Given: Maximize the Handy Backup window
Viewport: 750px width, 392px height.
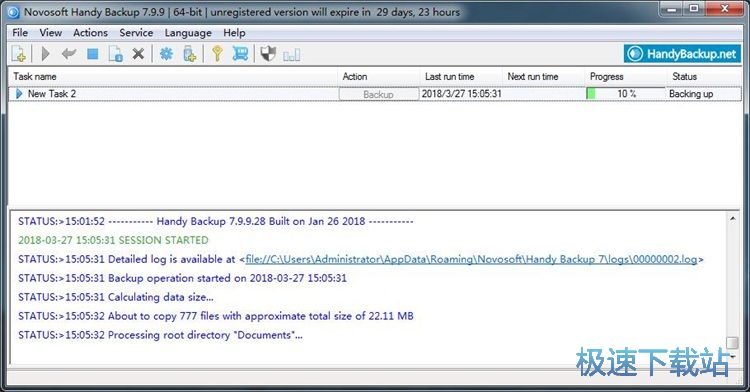Looking at the screenshot, I should tap(695, 9).
